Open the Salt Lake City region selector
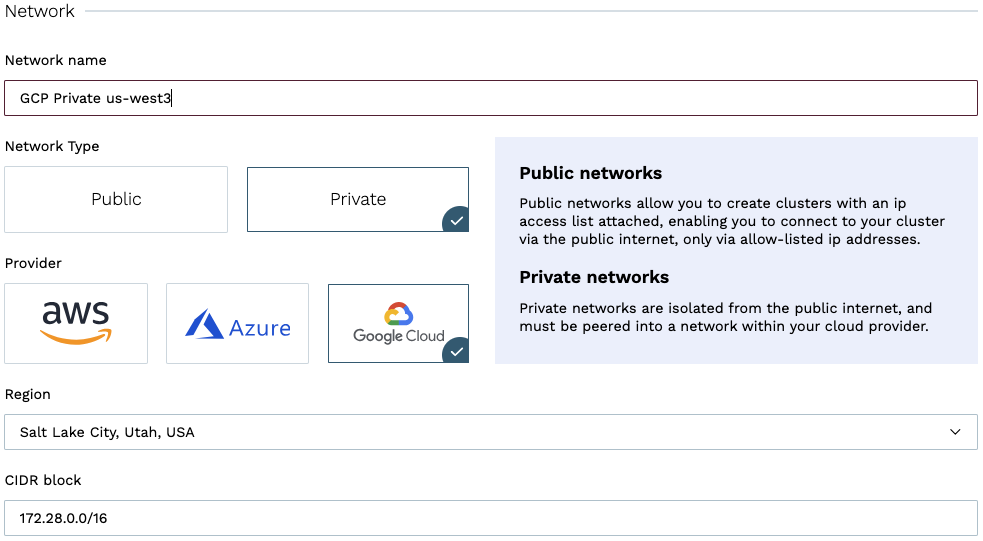 pyautogui.click(x=480, y=432)
